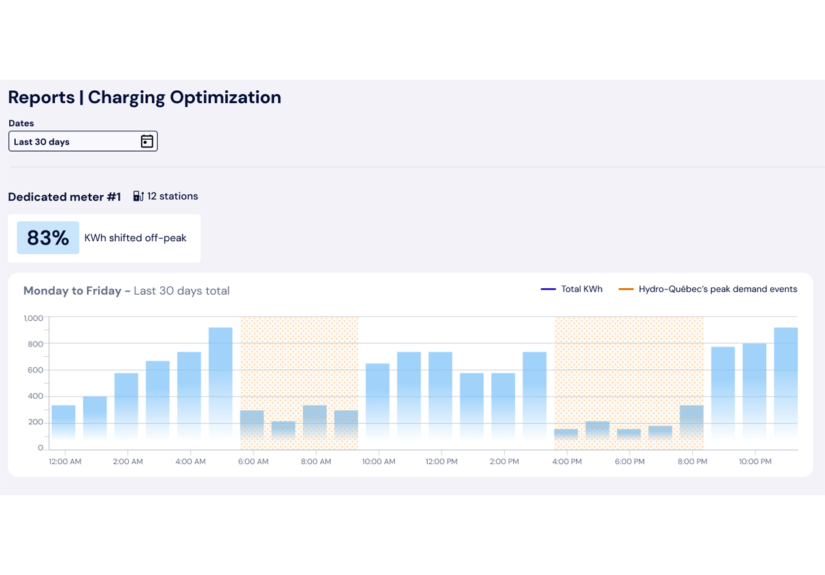The height and width of the screenshot is (575, 825).
Task: Click the 12 stations label
Action: (173, 196)
